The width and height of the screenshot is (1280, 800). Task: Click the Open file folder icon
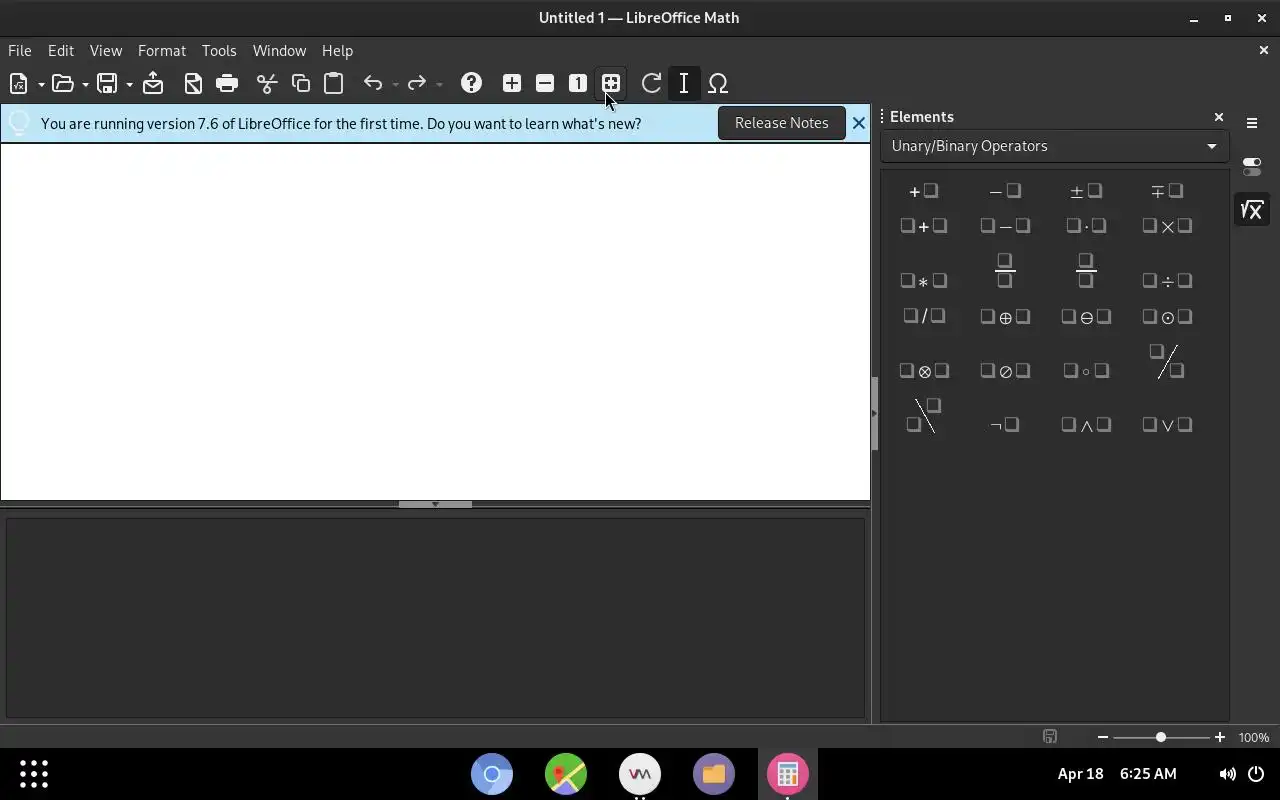coord(62,84)
